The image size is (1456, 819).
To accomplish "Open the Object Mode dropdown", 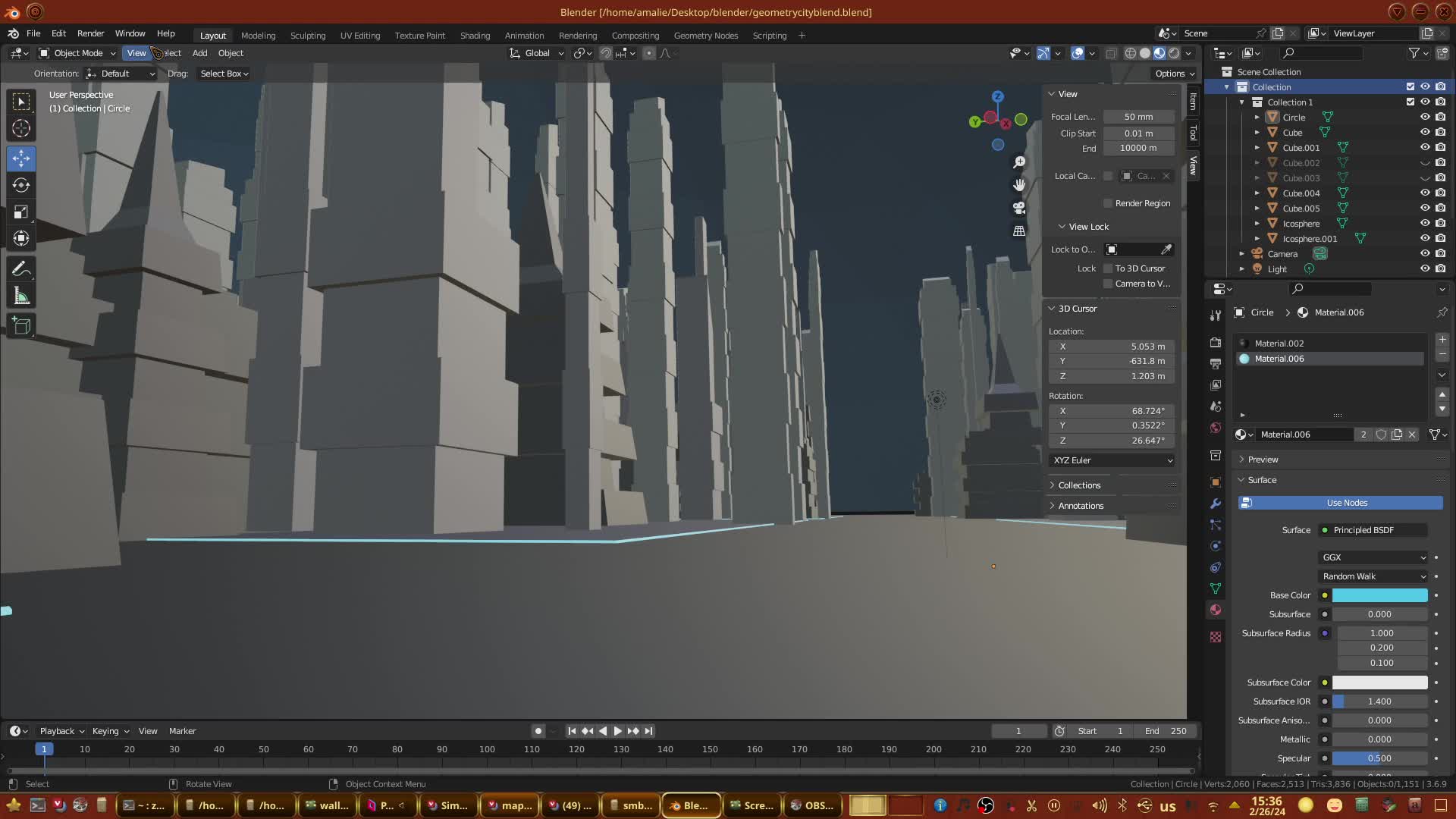I will 77,53.
